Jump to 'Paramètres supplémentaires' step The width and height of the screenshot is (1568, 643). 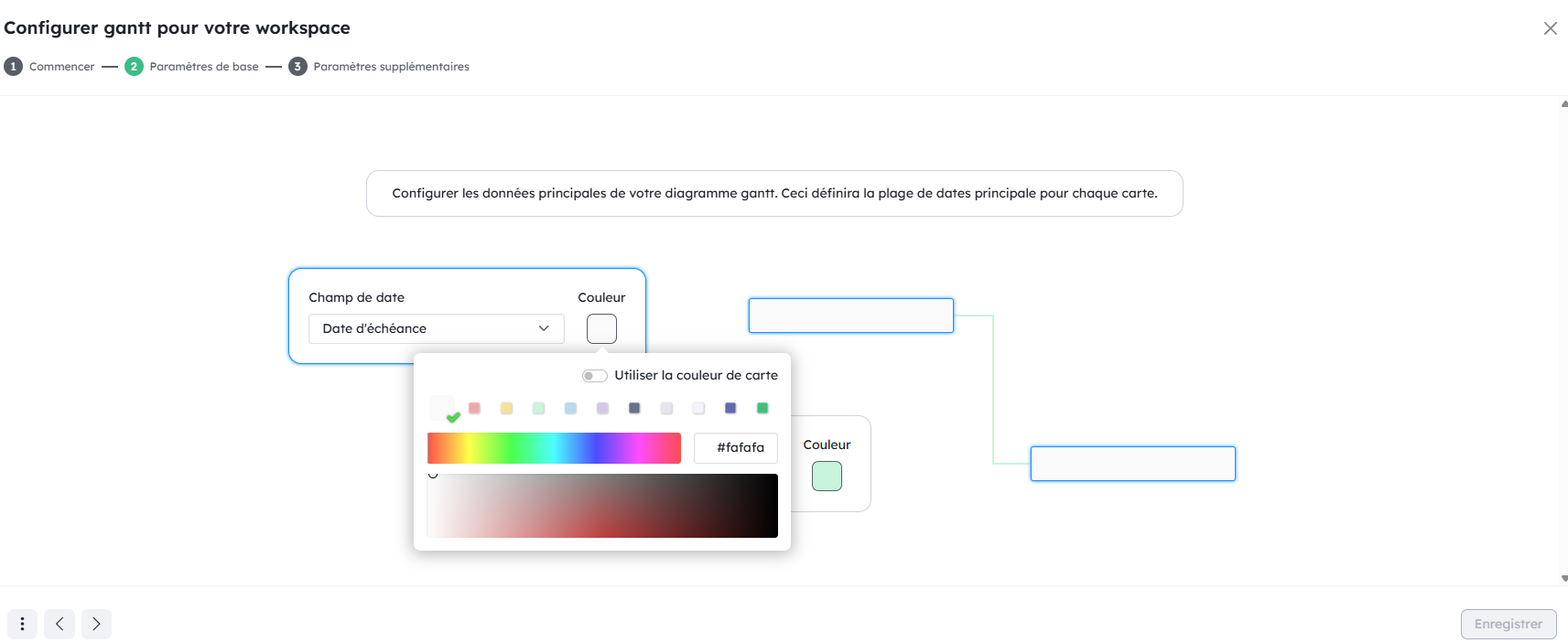click(x=379, y=67)
